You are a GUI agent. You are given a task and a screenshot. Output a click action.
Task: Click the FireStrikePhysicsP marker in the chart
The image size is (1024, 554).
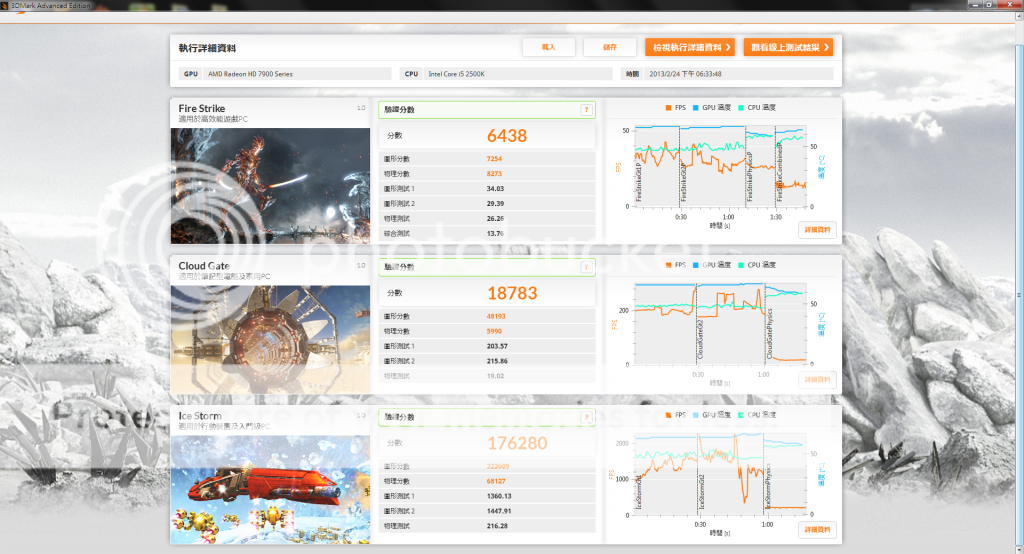point(750,176)
